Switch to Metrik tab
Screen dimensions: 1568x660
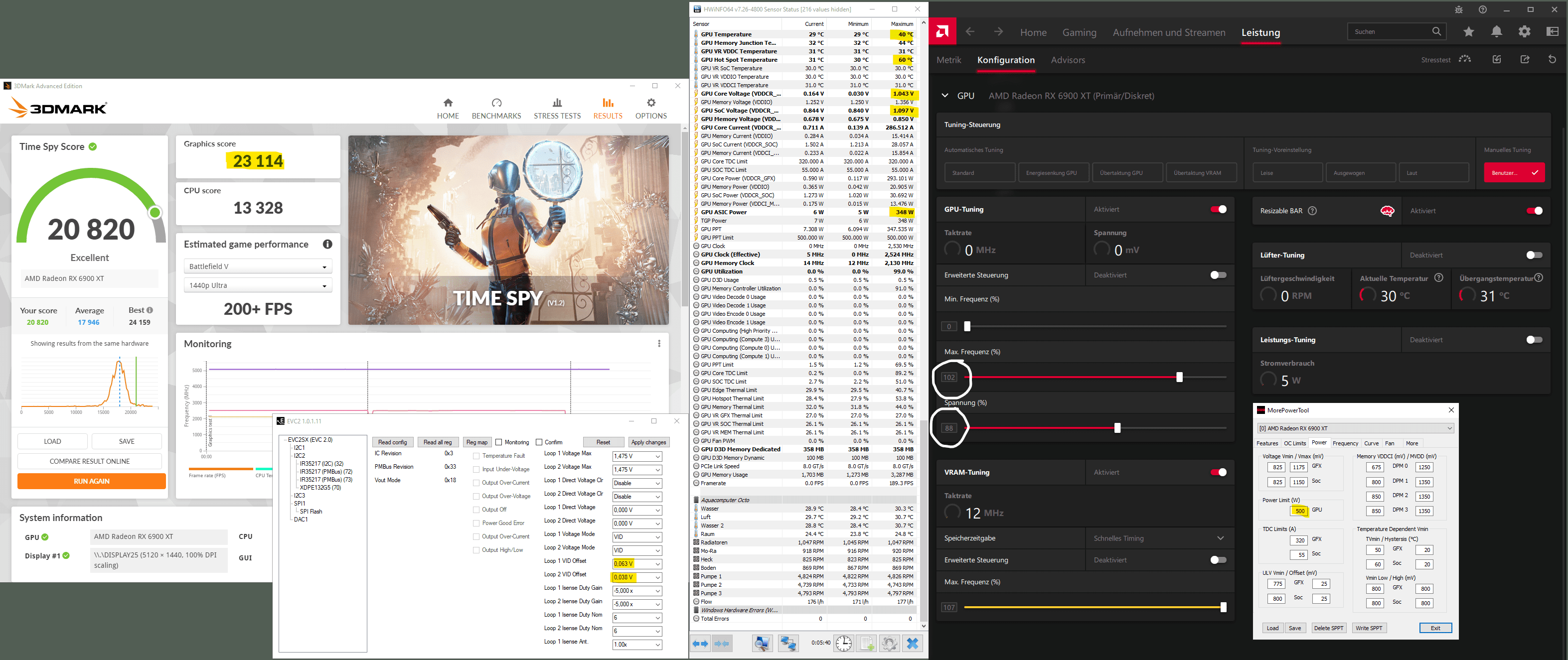pyautogui.click(x=948, y=60)
